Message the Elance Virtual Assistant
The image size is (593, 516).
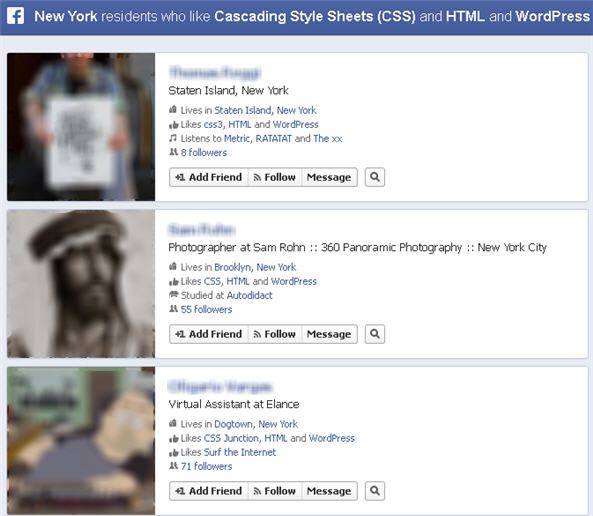pos(329,491)
